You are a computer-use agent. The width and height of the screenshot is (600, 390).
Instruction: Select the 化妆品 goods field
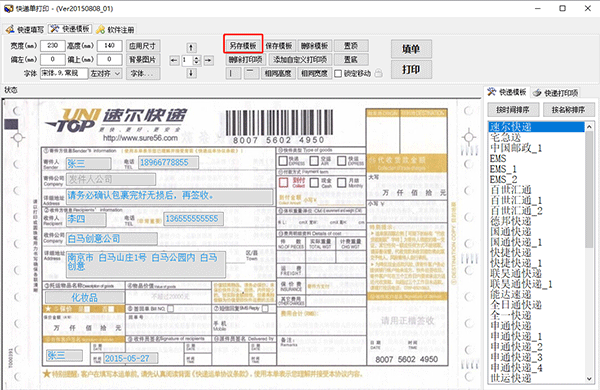(85, 297)
